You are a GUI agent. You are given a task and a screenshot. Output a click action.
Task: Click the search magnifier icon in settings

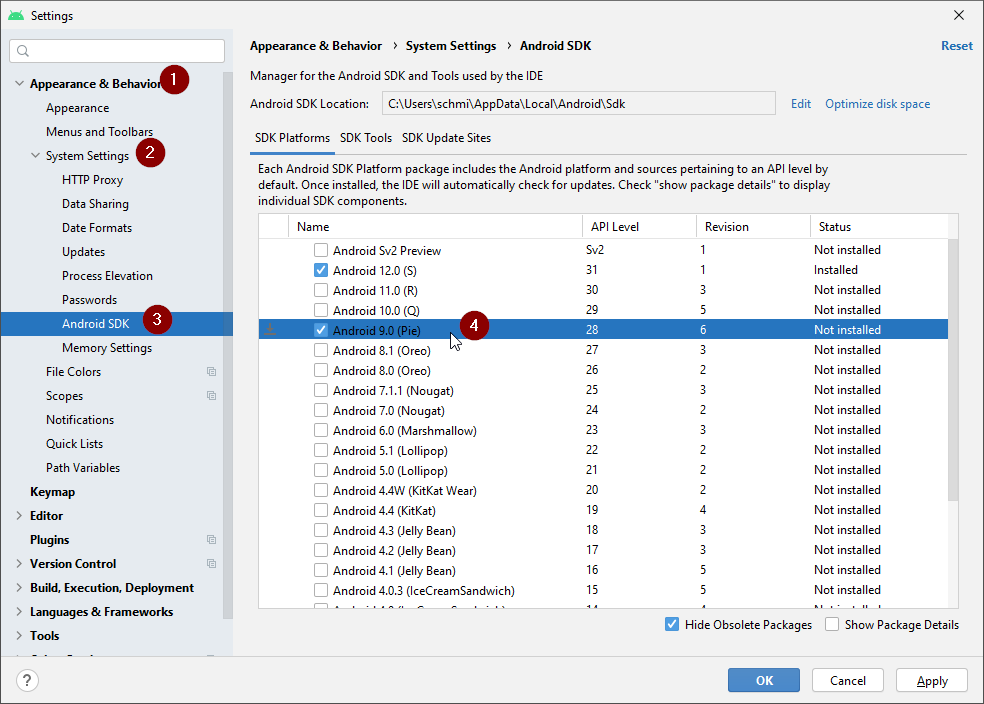pos(23,51)
